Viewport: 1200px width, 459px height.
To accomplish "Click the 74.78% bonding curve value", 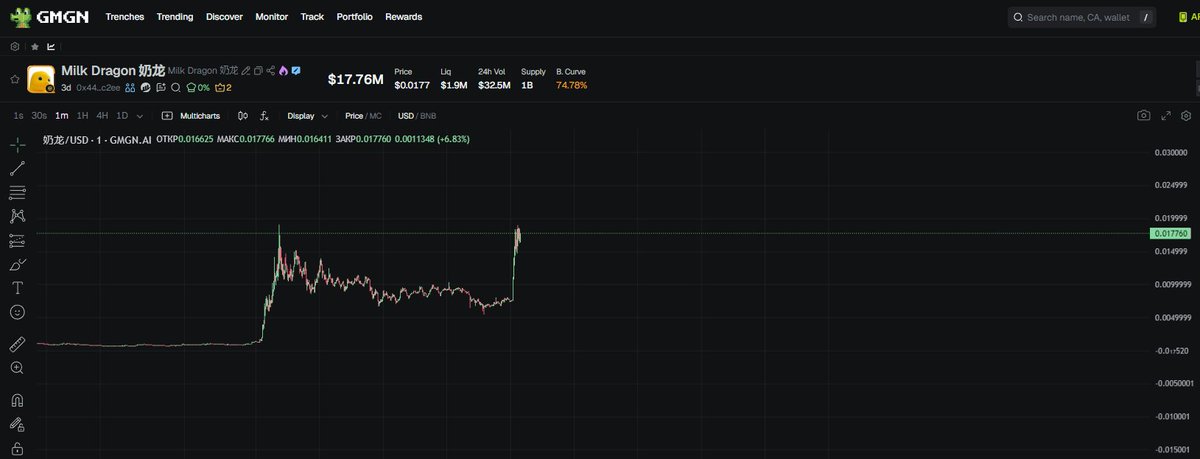I will 572,86.
